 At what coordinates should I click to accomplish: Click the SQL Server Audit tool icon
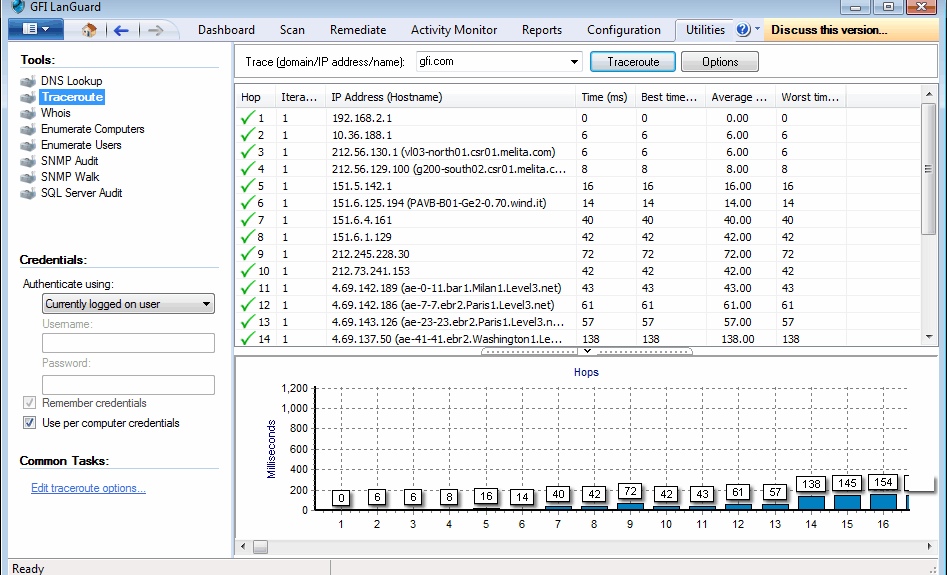(x=28, y=193)
